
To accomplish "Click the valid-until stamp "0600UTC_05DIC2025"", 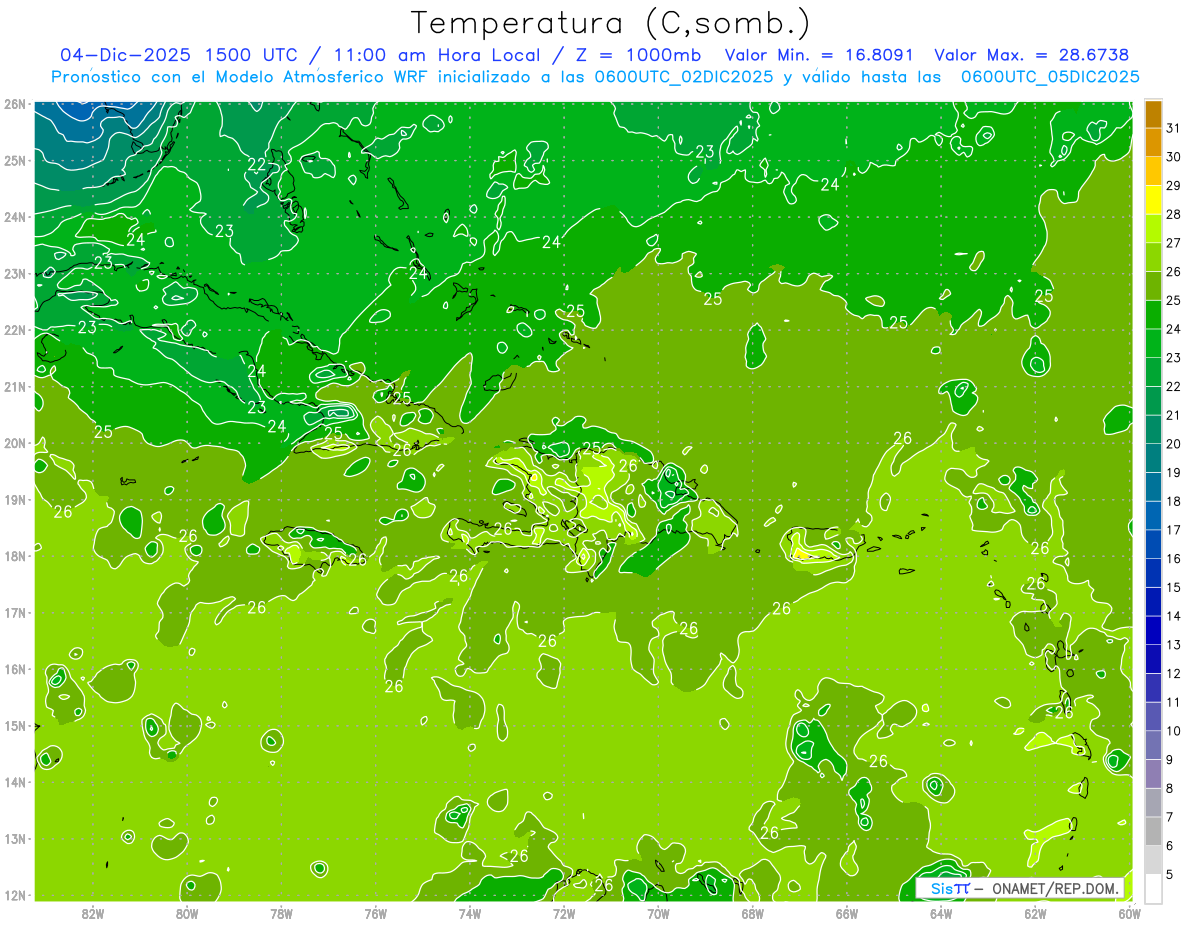I will (x=1050, y=77).
